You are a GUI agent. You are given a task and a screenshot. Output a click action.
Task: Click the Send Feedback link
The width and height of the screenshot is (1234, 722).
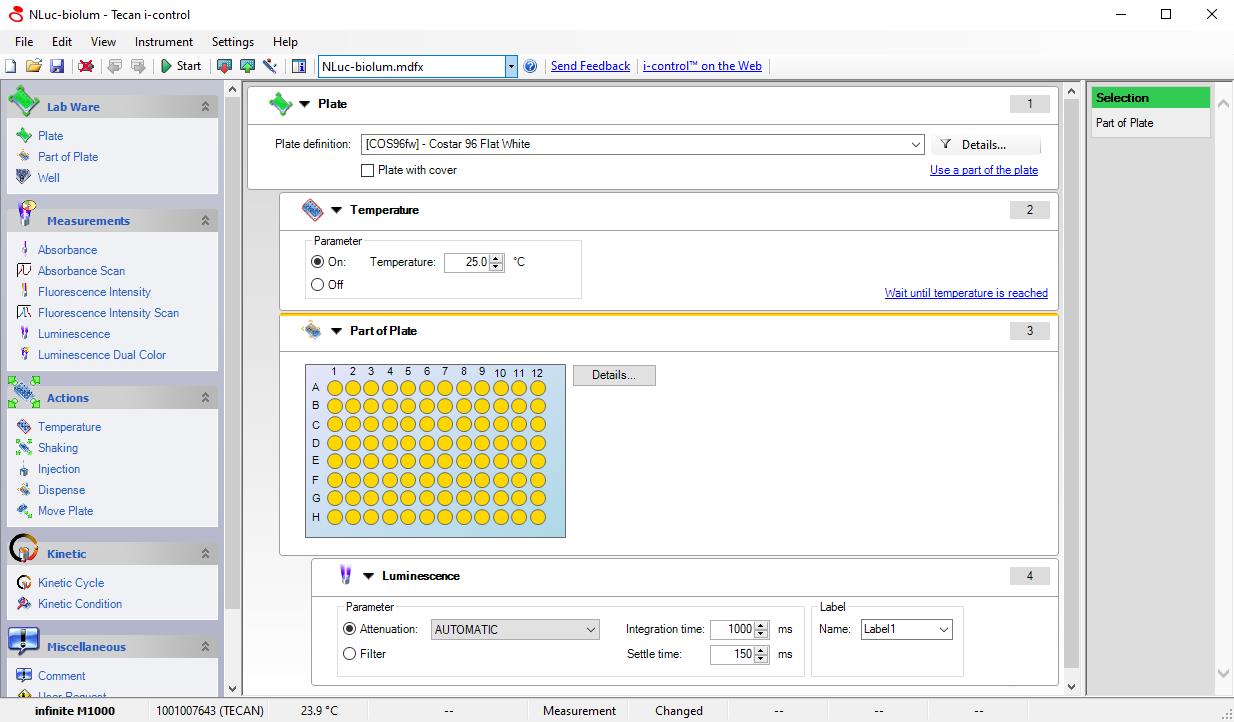click(590, 66)
